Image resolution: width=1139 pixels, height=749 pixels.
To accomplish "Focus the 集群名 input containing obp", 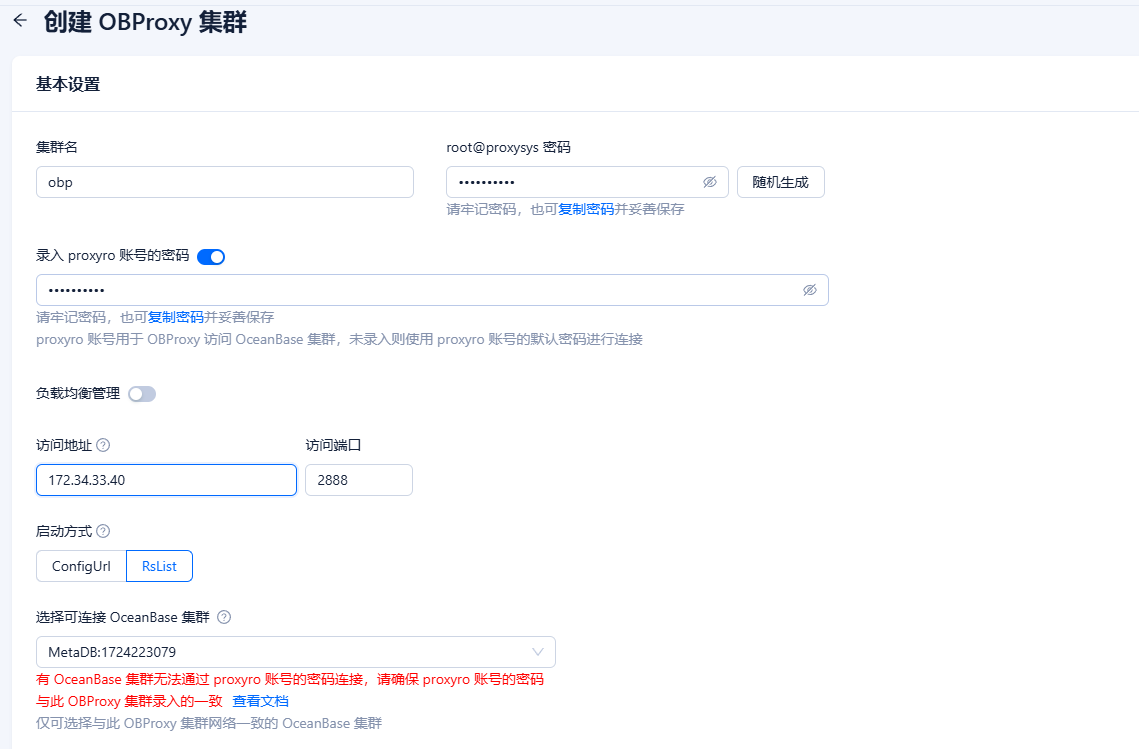I will 225,182.
